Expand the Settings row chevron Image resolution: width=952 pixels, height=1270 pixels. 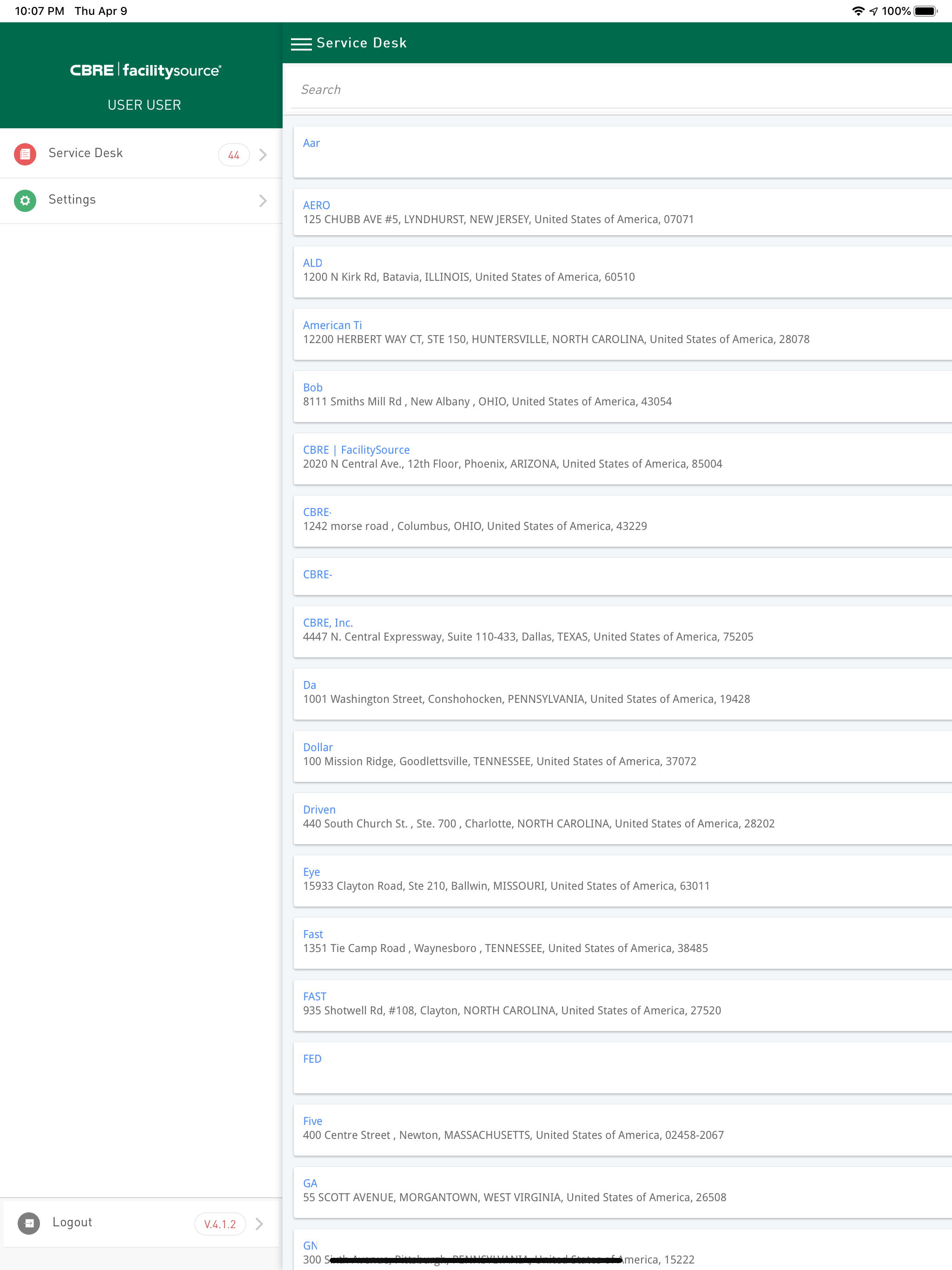[262, 200]
